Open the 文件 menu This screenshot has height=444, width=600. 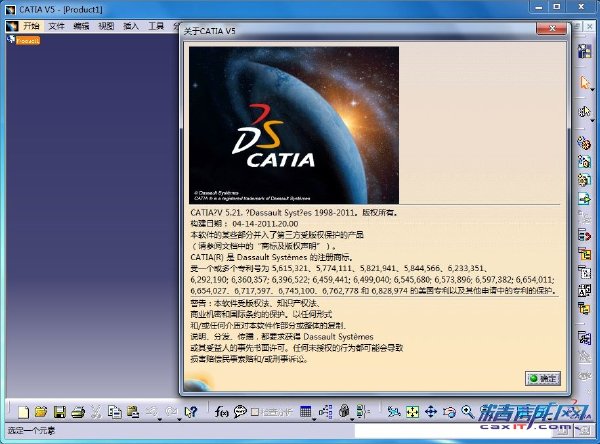tap(56, 26)
